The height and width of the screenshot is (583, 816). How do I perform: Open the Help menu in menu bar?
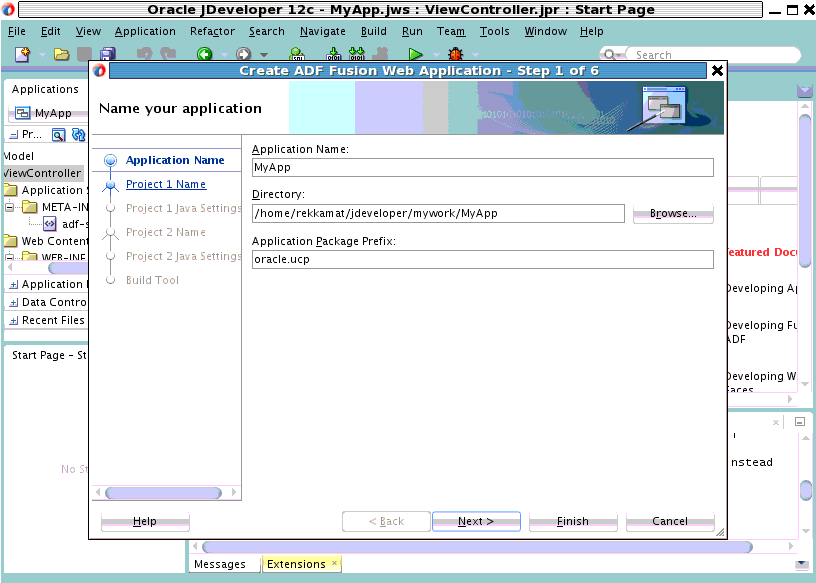click(x=592, y=31)
